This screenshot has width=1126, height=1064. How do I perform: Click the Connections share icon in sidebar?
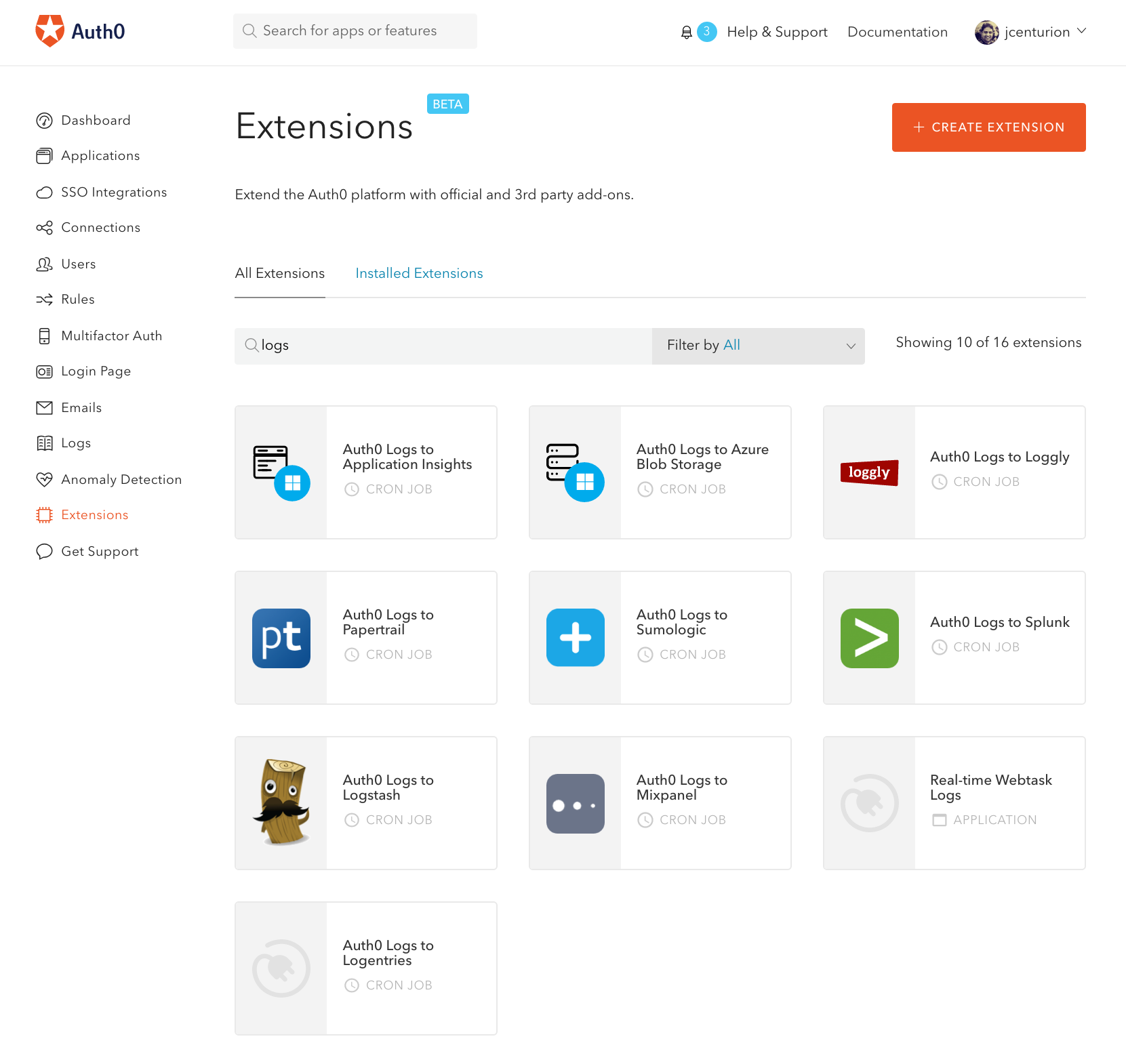[44, 228]
